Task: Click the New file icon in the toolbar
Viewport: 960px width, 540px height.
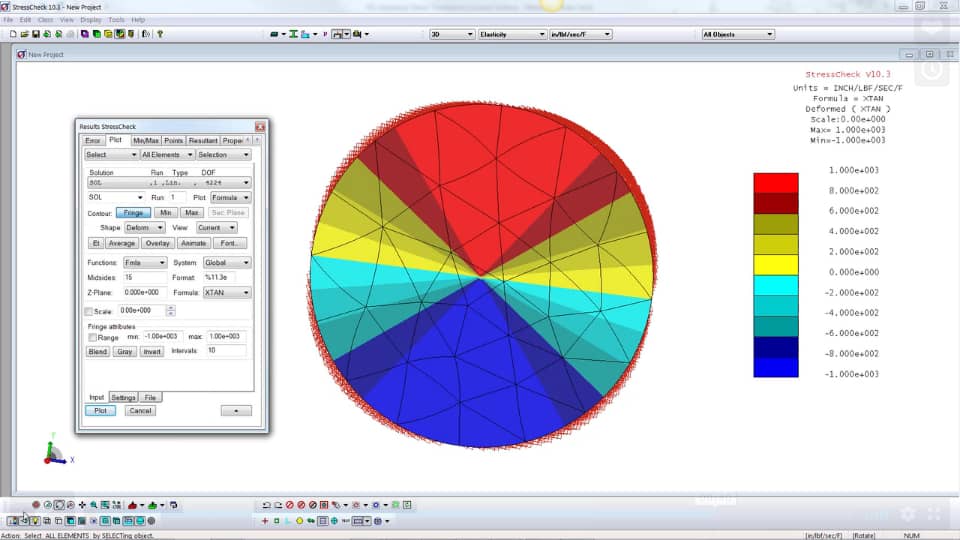Action: tap(13, 34)
